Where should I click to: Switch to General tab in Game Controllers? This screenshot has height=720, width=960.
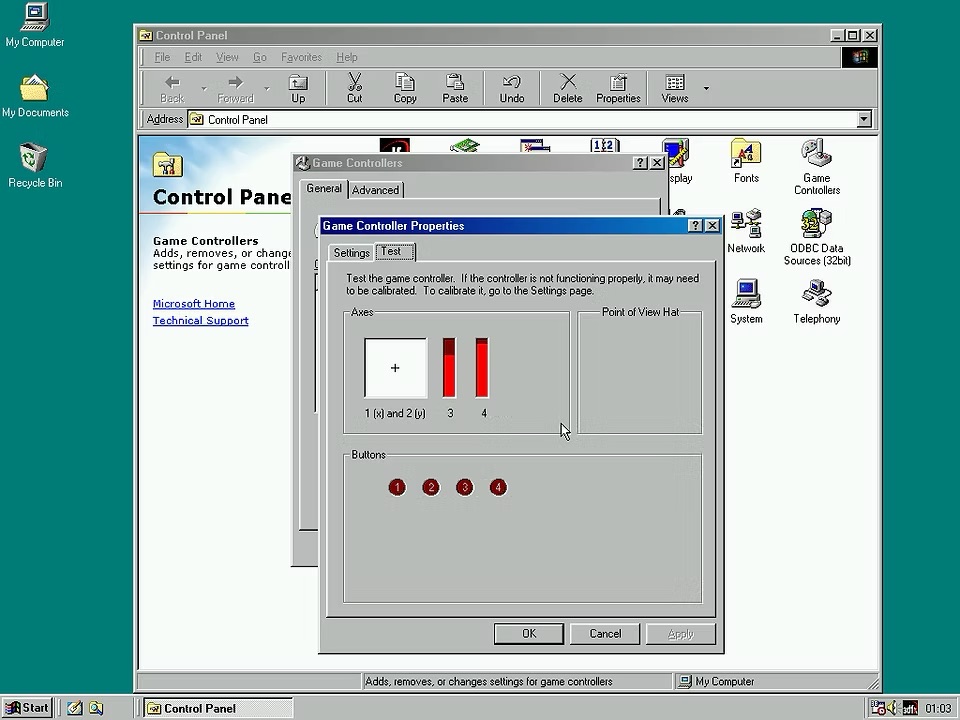[324, 188]
